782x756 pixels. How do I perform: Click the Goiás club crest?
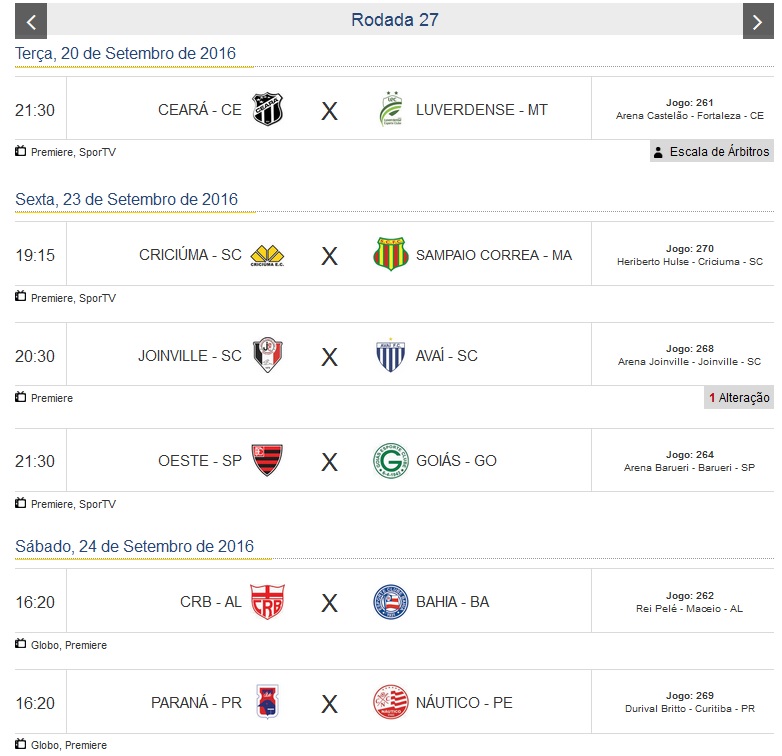click(x=390, y=460)
